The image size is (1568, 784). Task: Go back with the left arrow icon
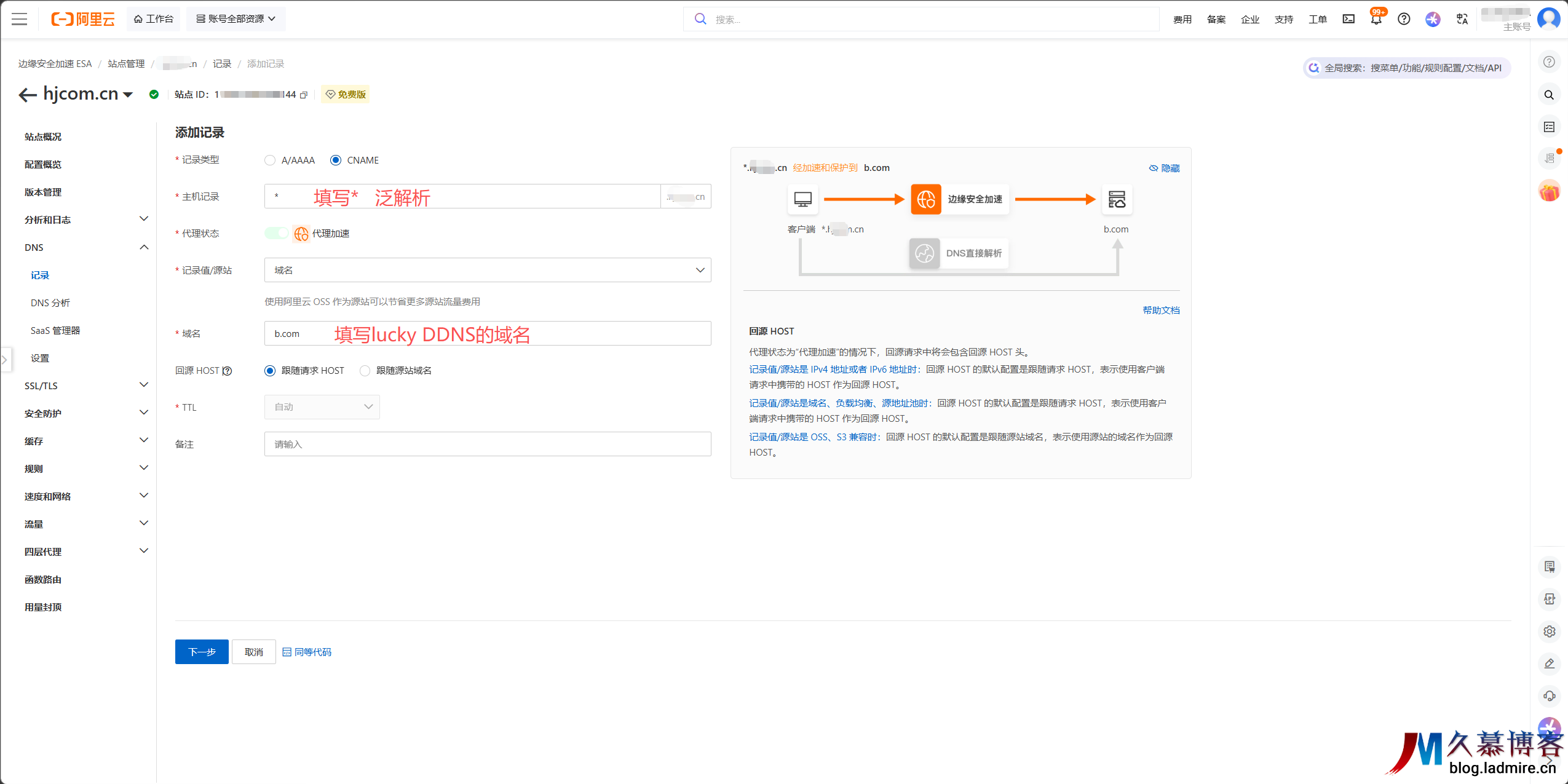tap(27, 95)
